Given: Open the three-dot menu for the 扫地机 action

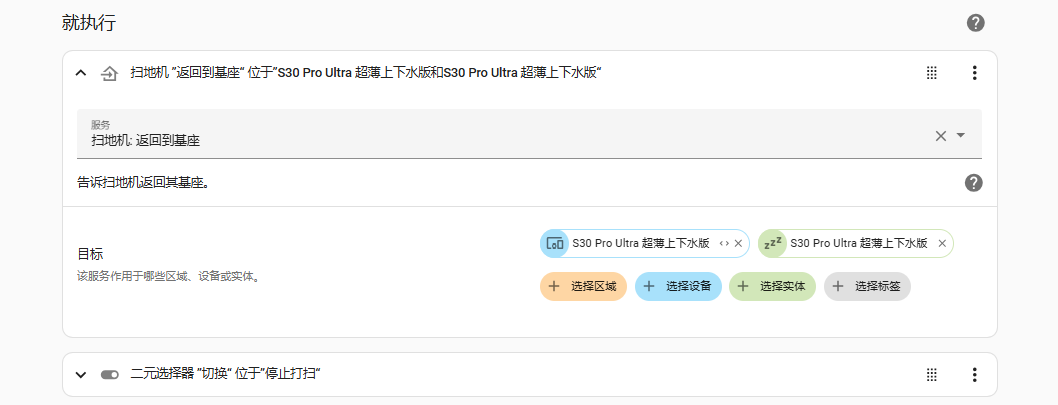Looking at the screenshot, I should (975, 73).
